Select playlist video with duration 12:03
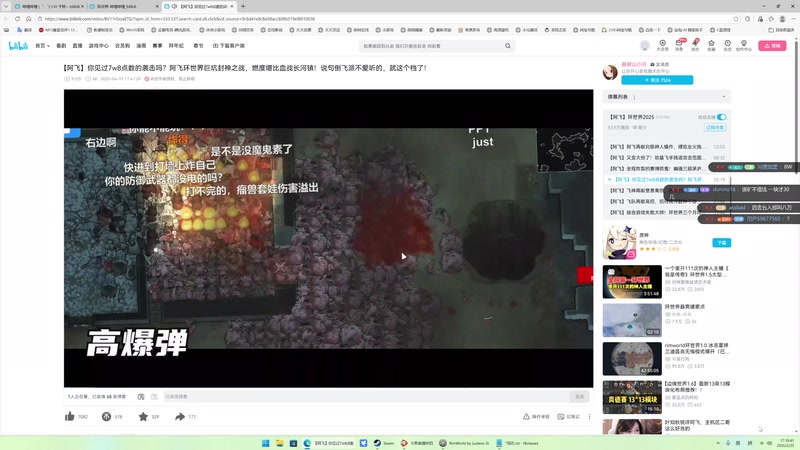Image resolution: width=800 pixels, height=450 pixels. (667, 147)
